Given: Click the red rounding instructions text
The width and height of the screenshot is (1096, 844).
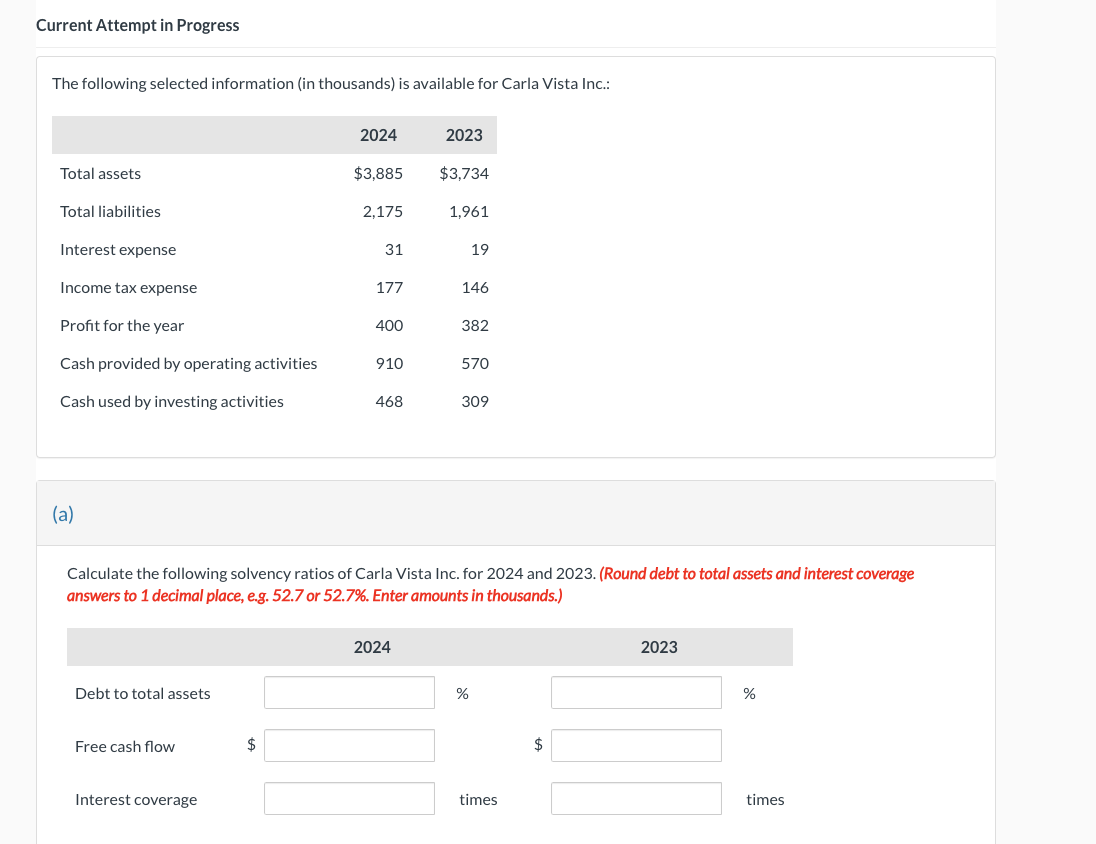Looking at the screenshot, I should coord(490,584).
